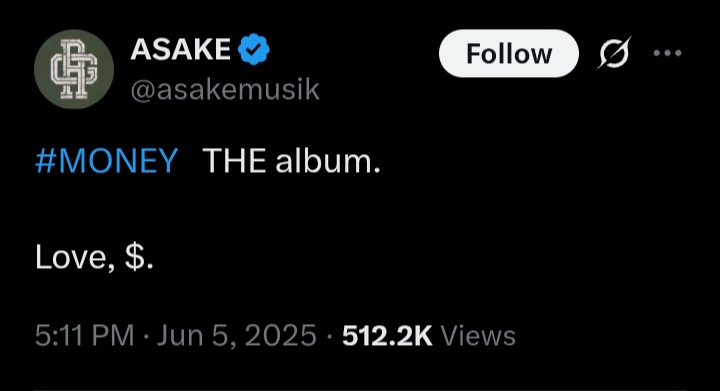Viewport: 720px width, 391px height.
Task: Select the "THE album." post text
Action: [x=292, y=161]
